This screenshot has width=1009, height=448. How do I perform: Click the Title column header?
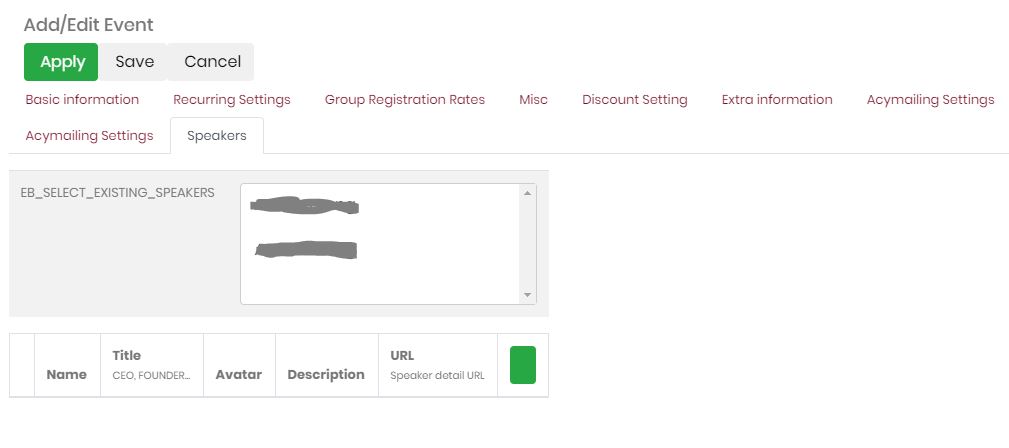click(x=127, y=355)
